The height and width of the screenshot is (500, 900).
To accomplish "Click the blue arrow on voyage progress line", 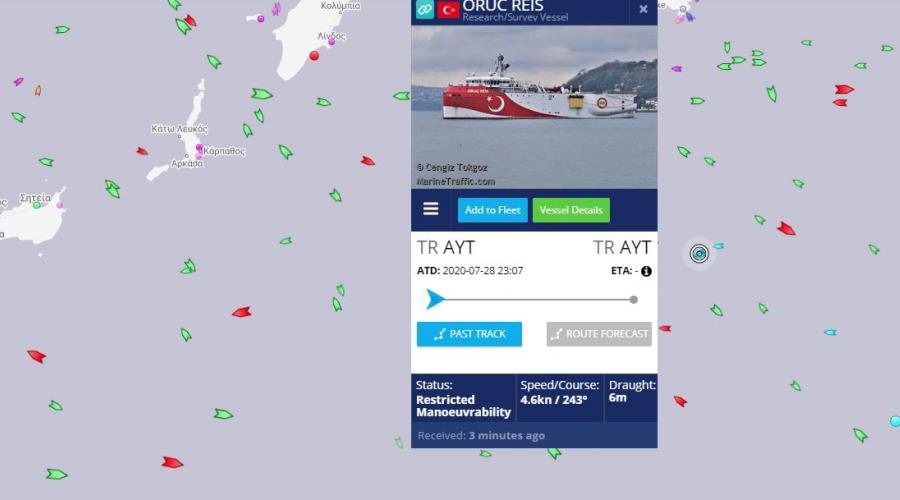I will (435, 299).
